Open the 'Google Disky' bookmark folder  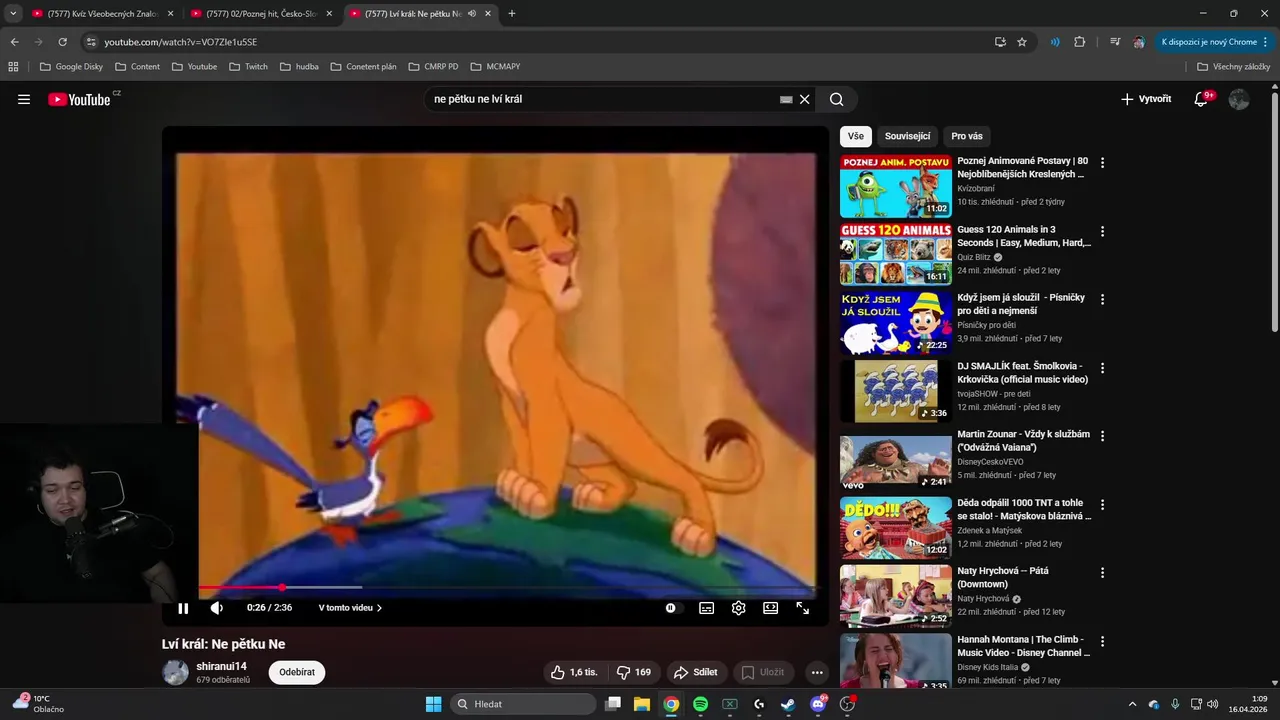[71, 67]
